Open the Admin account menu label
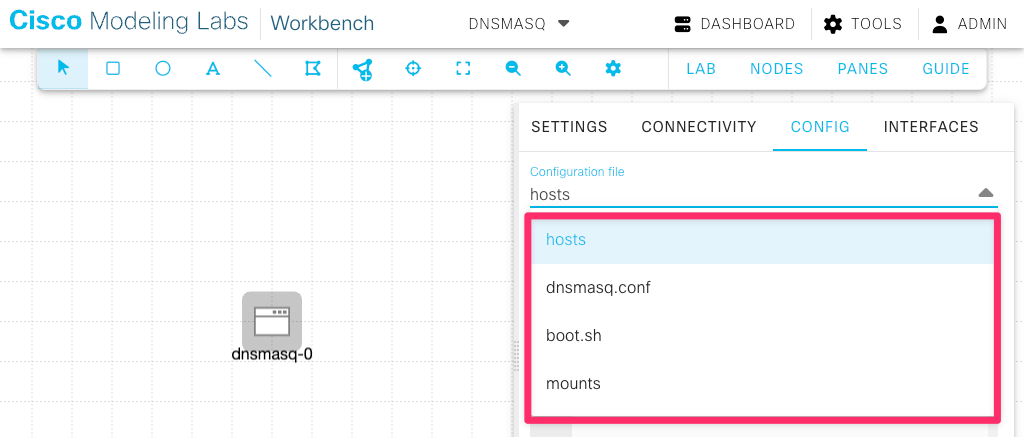 pos(982,24)
